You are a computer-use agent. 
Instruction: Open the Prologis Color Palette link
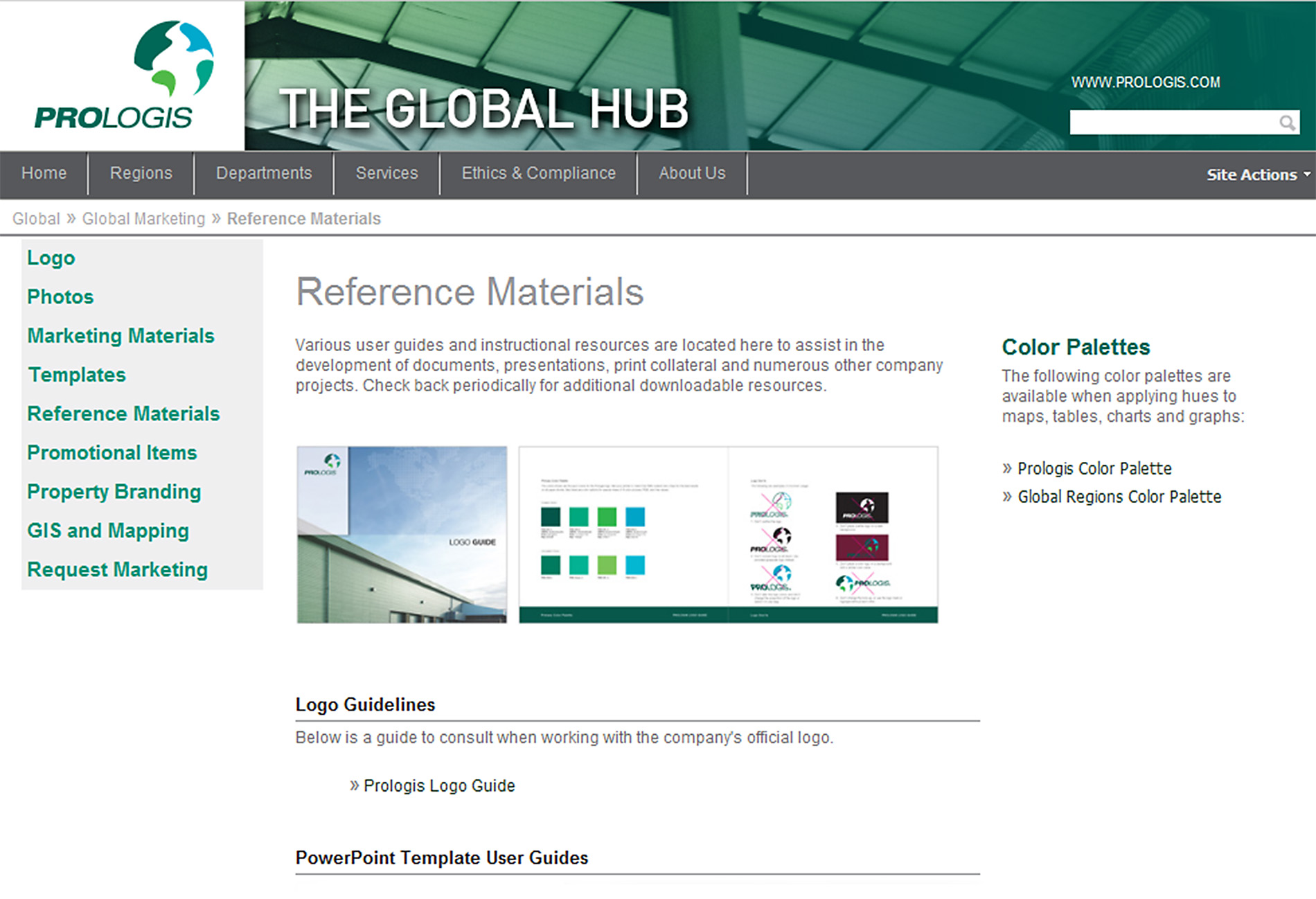[1094, 469]
